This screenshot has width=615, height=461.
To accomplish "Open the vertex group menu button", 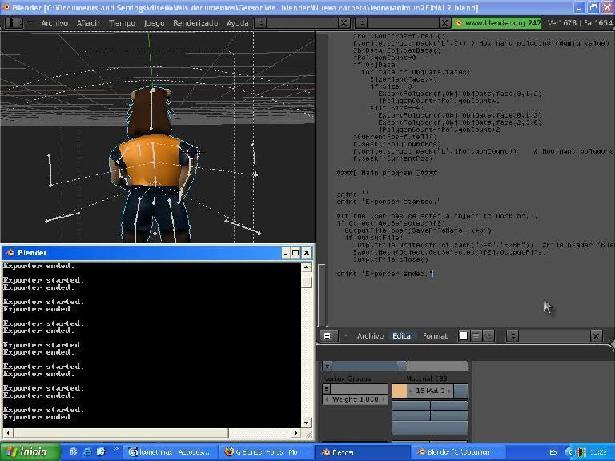I will coord(327,389).
